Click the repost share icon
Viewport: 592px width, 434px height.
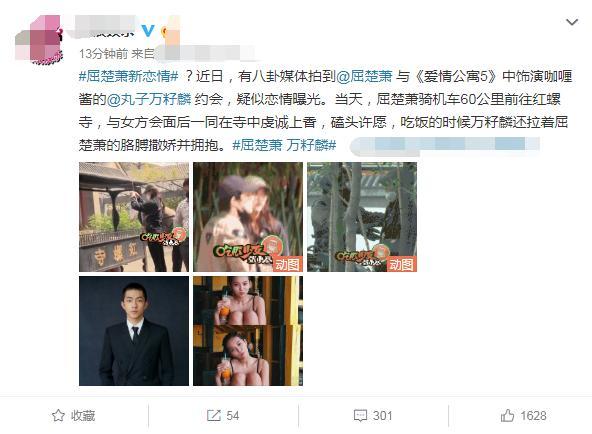click(x=213, y=416)
